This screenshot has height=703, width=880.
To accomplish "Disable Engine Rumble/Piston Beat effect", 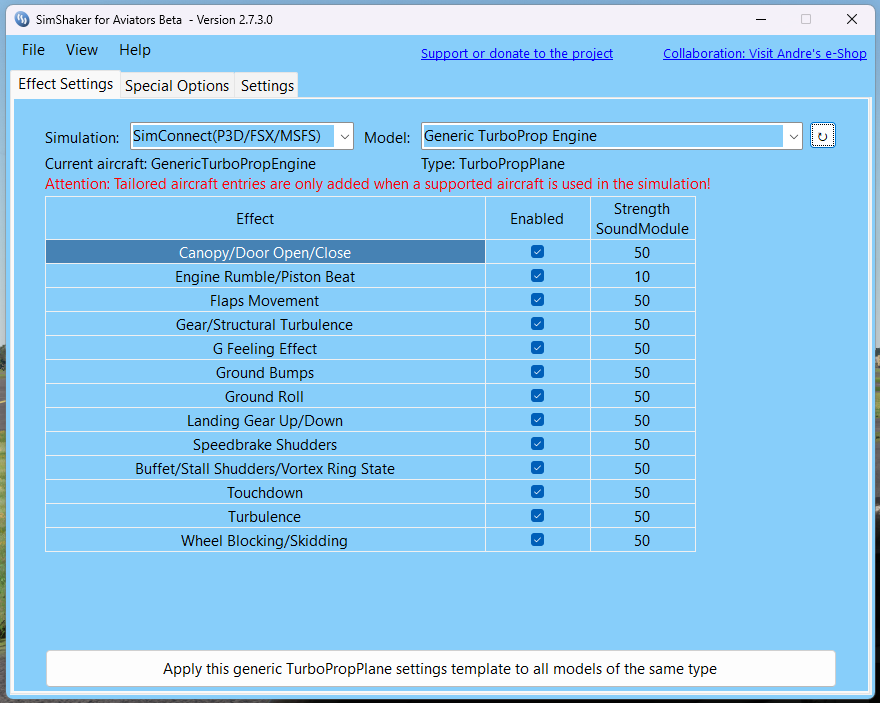I will coord(537,276).
